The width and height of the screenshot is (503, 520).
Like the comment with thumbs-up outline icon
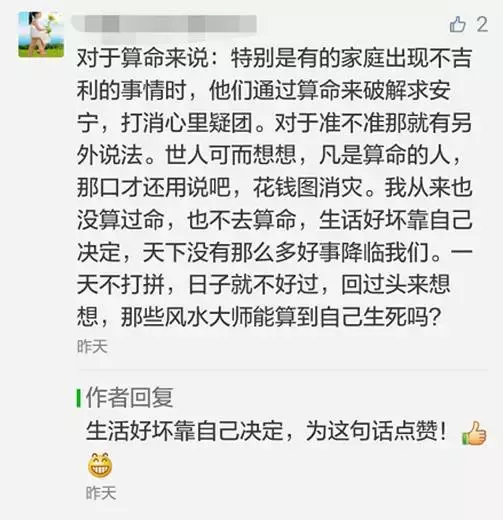[457, 24]
